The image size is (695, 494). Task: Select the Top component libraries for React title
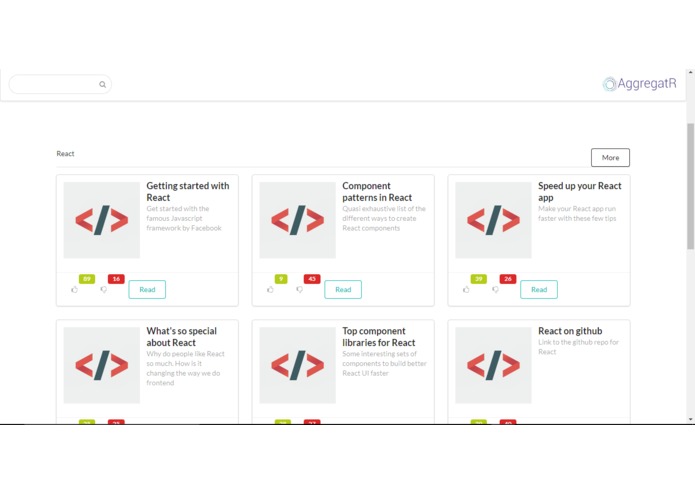point(379,337)
